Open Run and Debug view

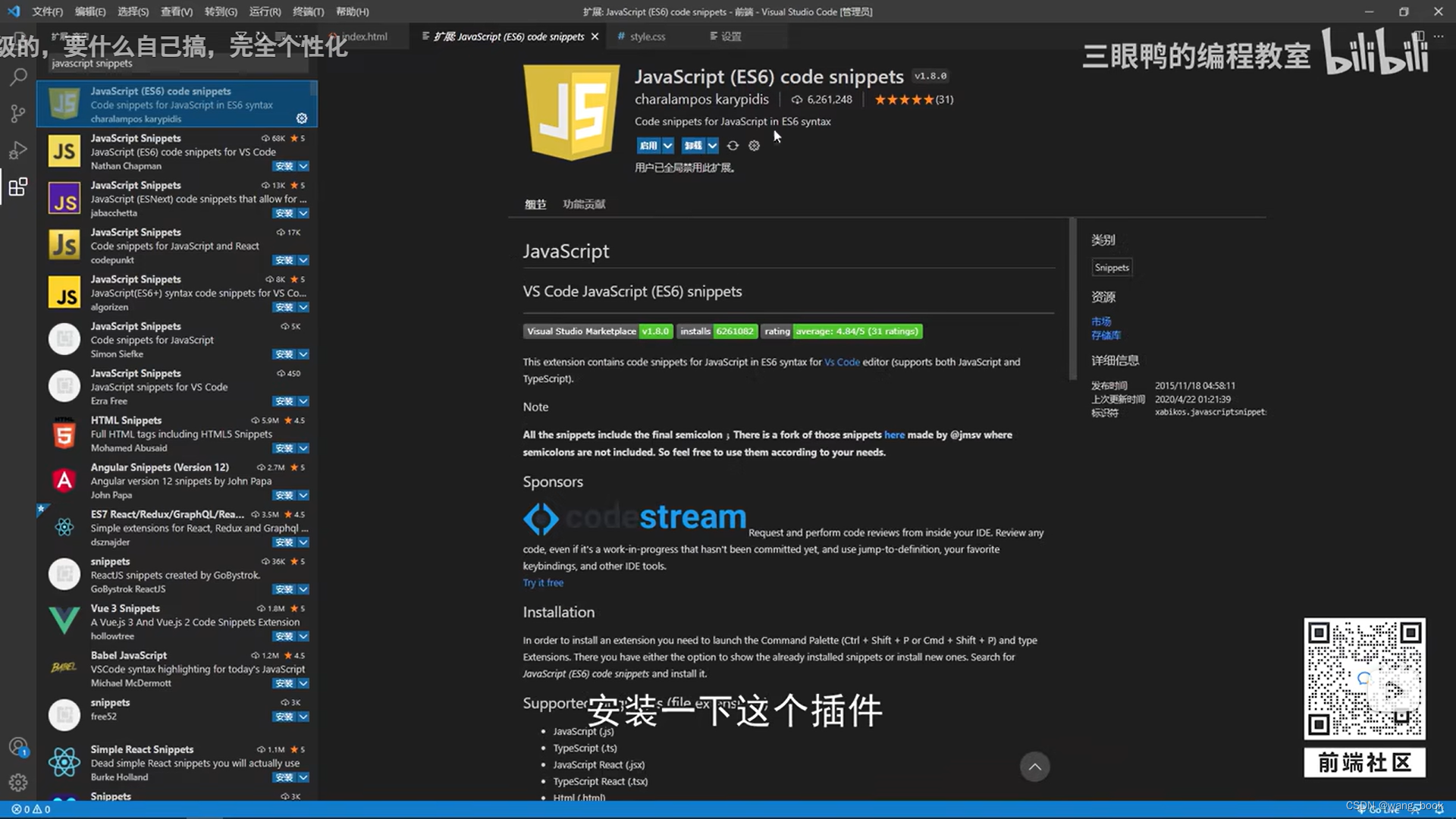tap(18, 150)
